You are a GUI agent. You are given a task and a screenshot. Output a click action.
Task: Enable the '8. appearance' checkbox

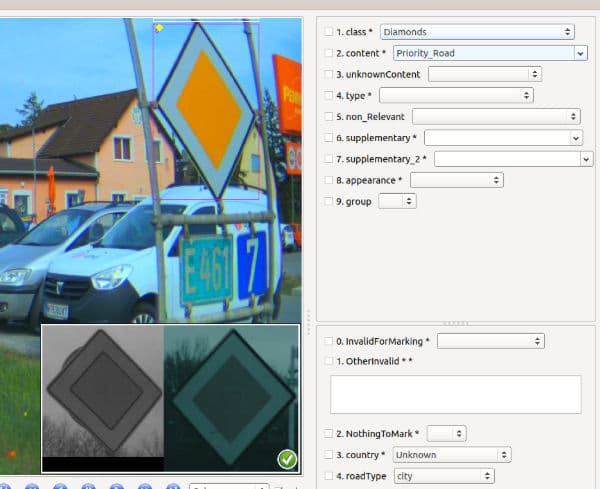(328, 180)
